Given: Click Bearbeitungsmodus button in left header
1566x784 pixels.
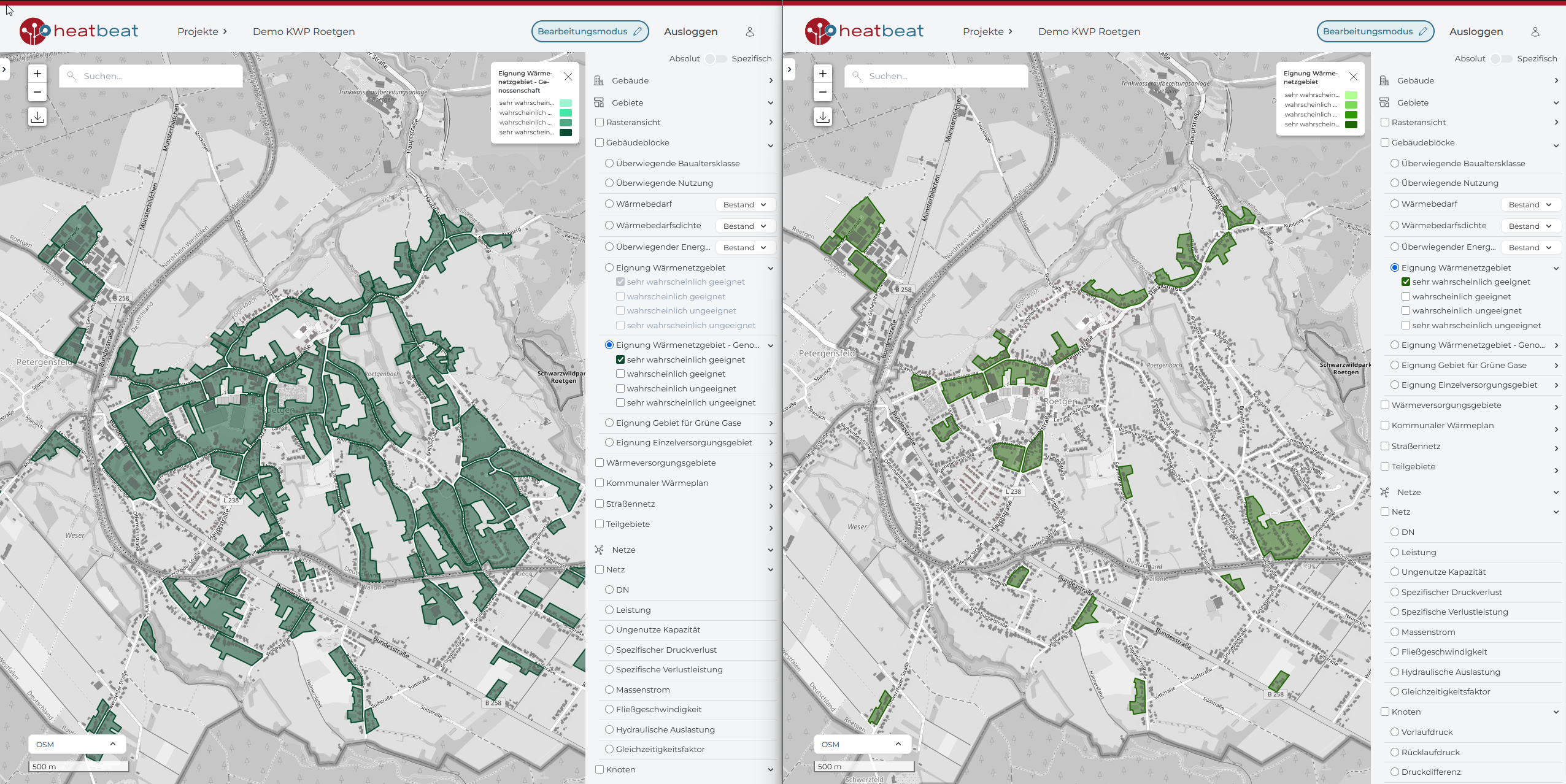Looking at the screenshot, I should point(589,32).
